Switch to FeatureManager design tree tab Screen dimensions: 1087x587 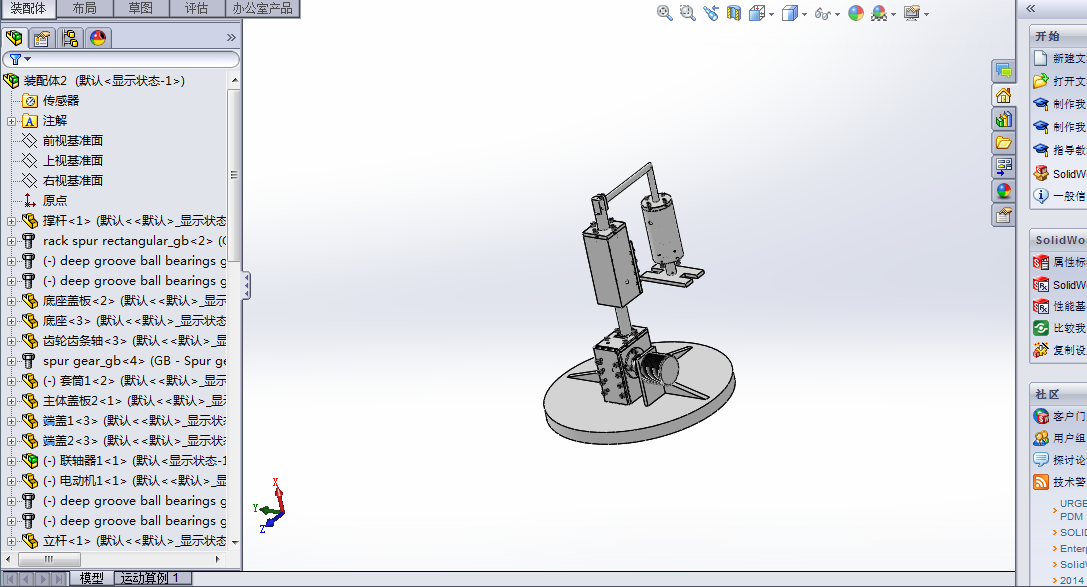(x=15, y=37)
